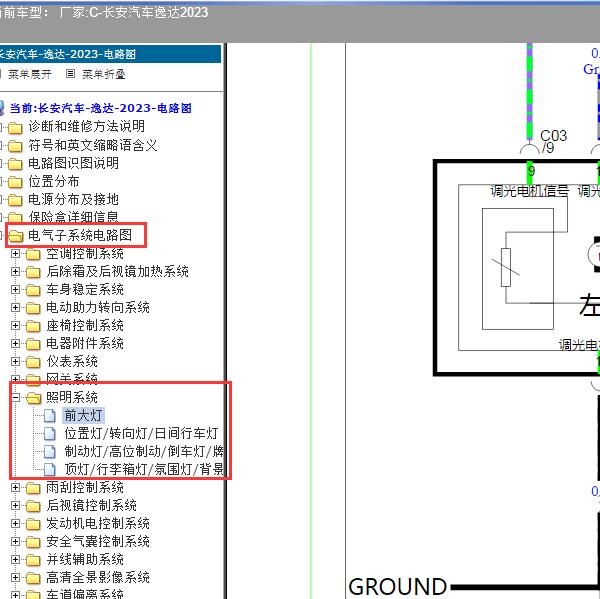Click the 车身稳定系统 folder icon
Viewport: 600px width, 599px height.
coord(33,290)
